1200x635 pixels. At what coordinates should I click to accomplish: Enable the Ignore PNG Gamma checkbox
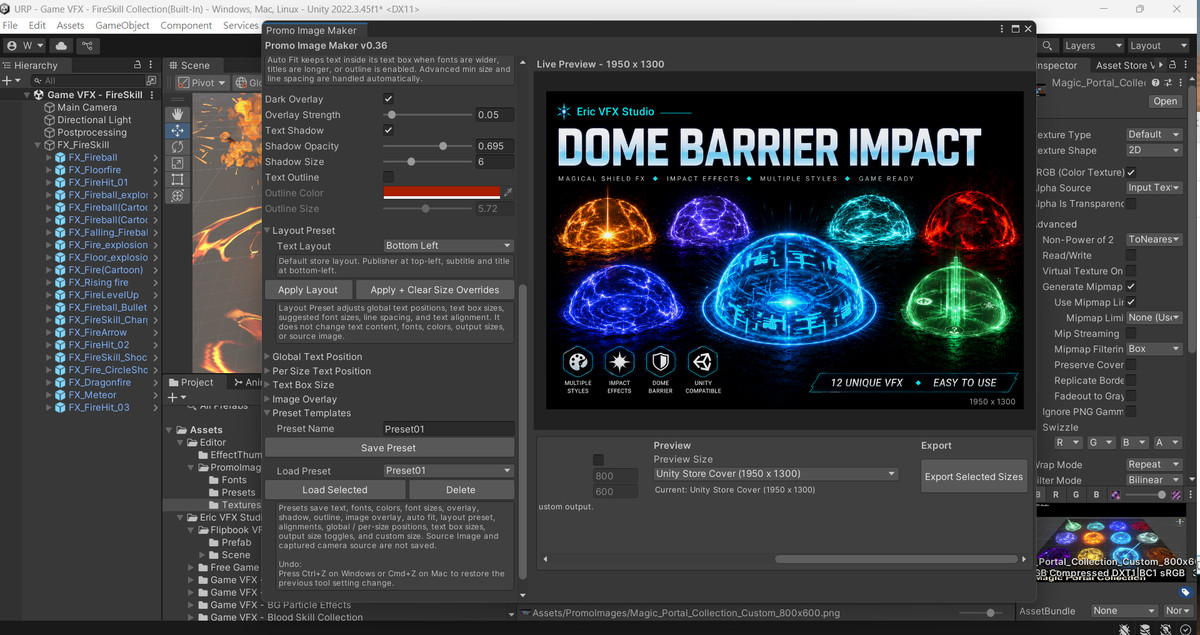(1131, 411)
